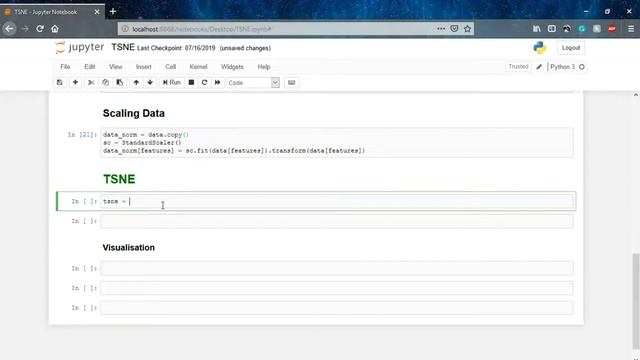
Task: Click browser forward button
Action: 25,29
